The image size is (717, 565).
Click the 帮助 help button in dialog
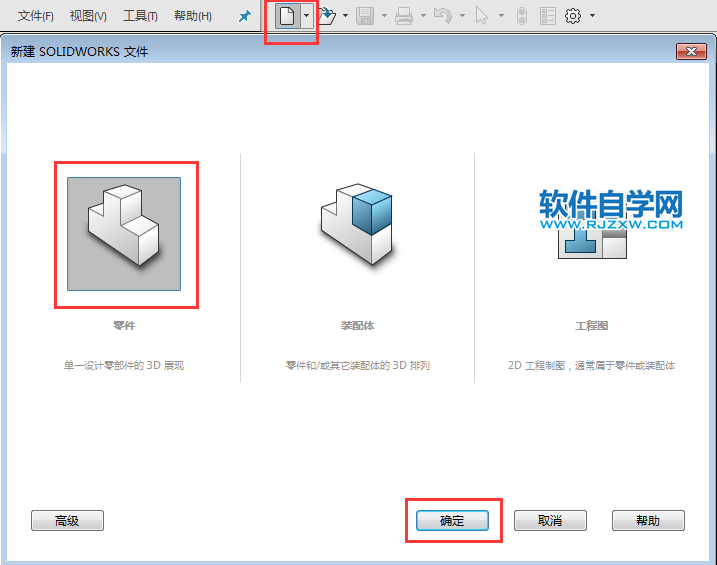click(648, 521)
